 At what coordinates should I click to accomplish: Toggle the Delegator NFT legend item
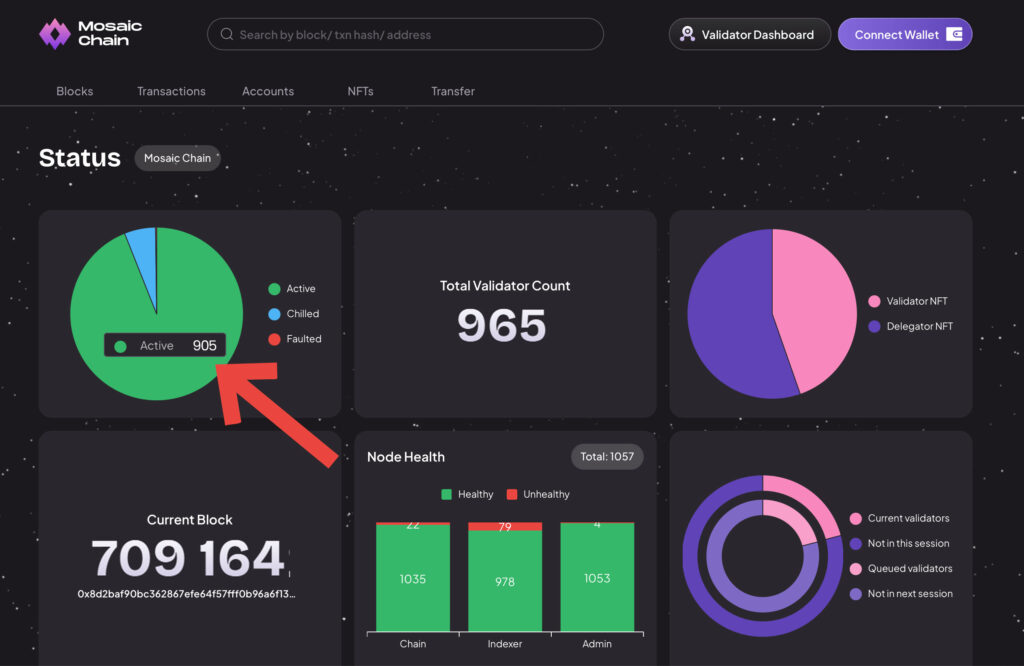point(909,326)
